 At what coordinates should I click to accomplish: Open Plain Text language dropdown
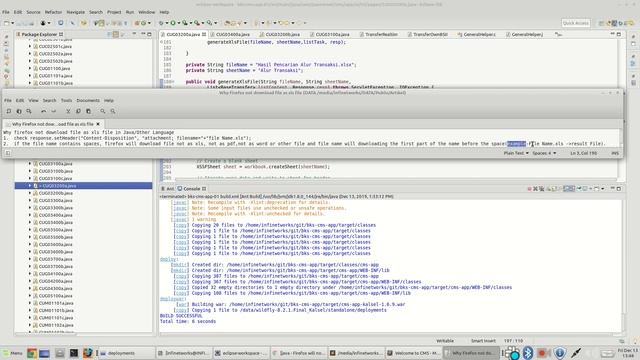click(x=516, y=153)
